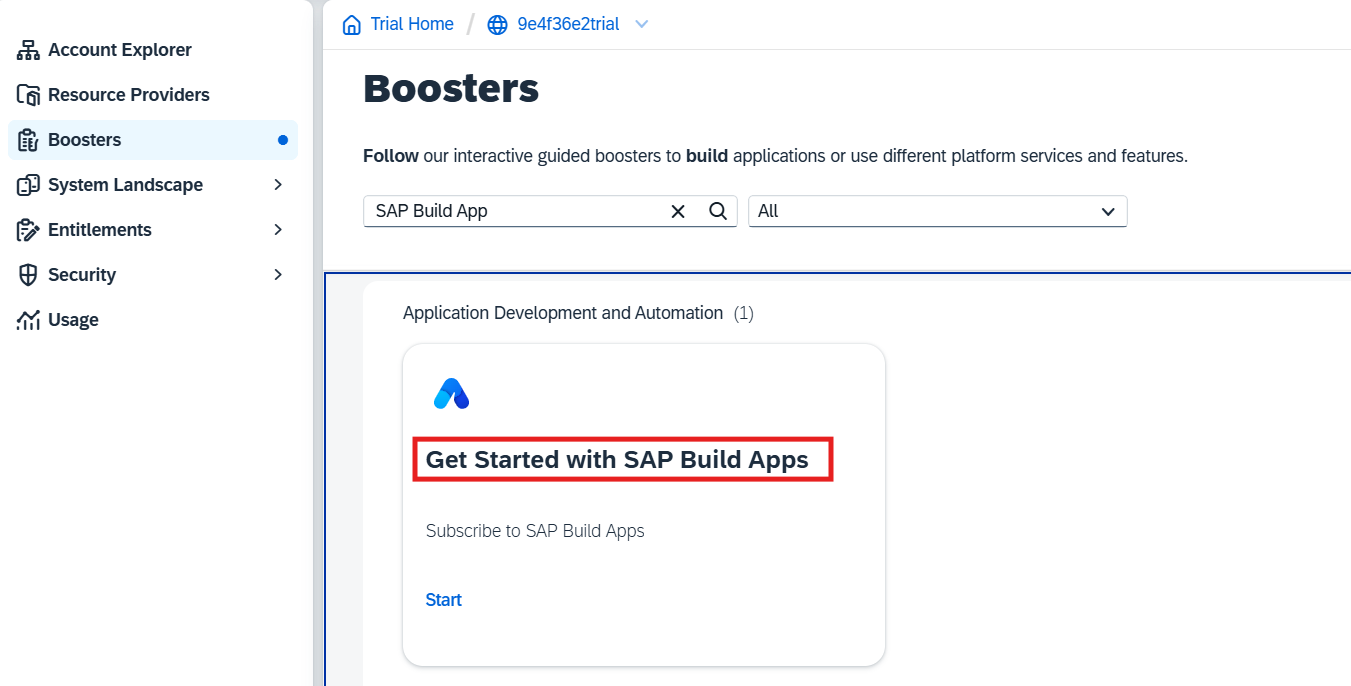Click the System Landscape icon

28,185
